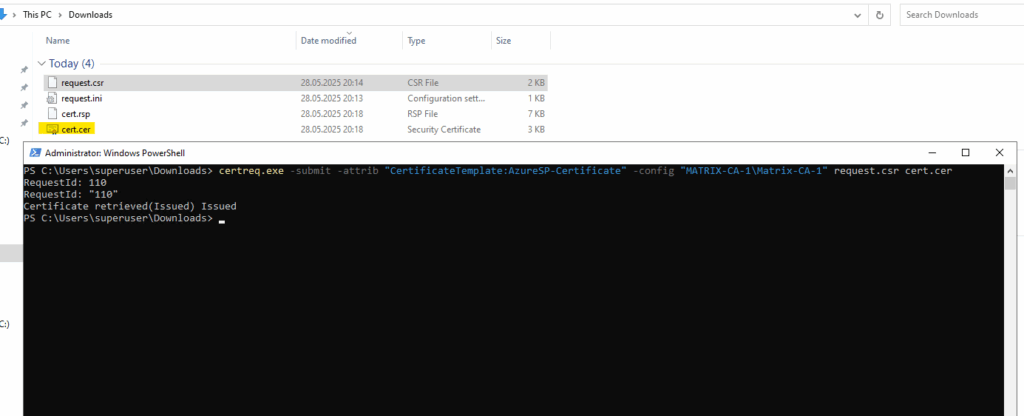Click the cert.rsp file icon
Image resolution: width=1024 pixels, height=416 pixels.
(x=52, y=114)
